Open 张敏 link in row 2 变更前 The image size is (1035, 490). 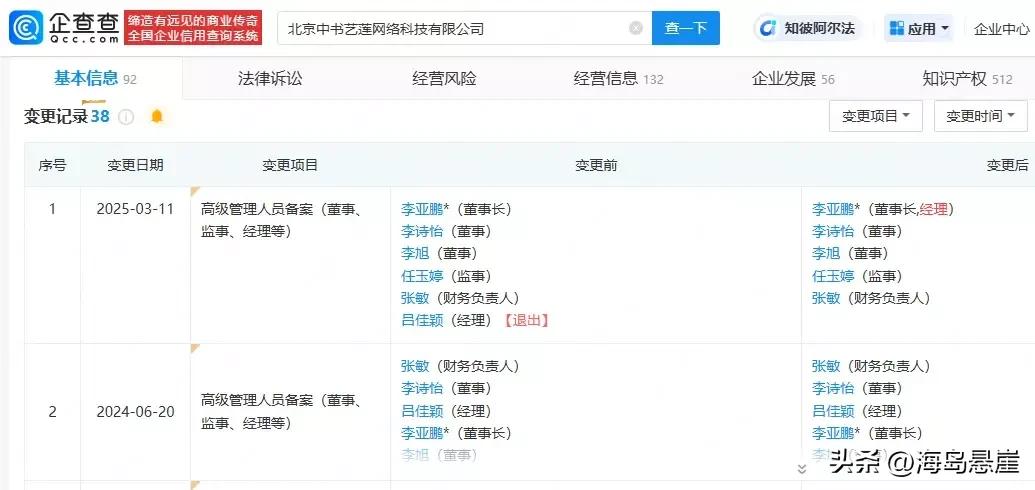(x=415, y=366)
